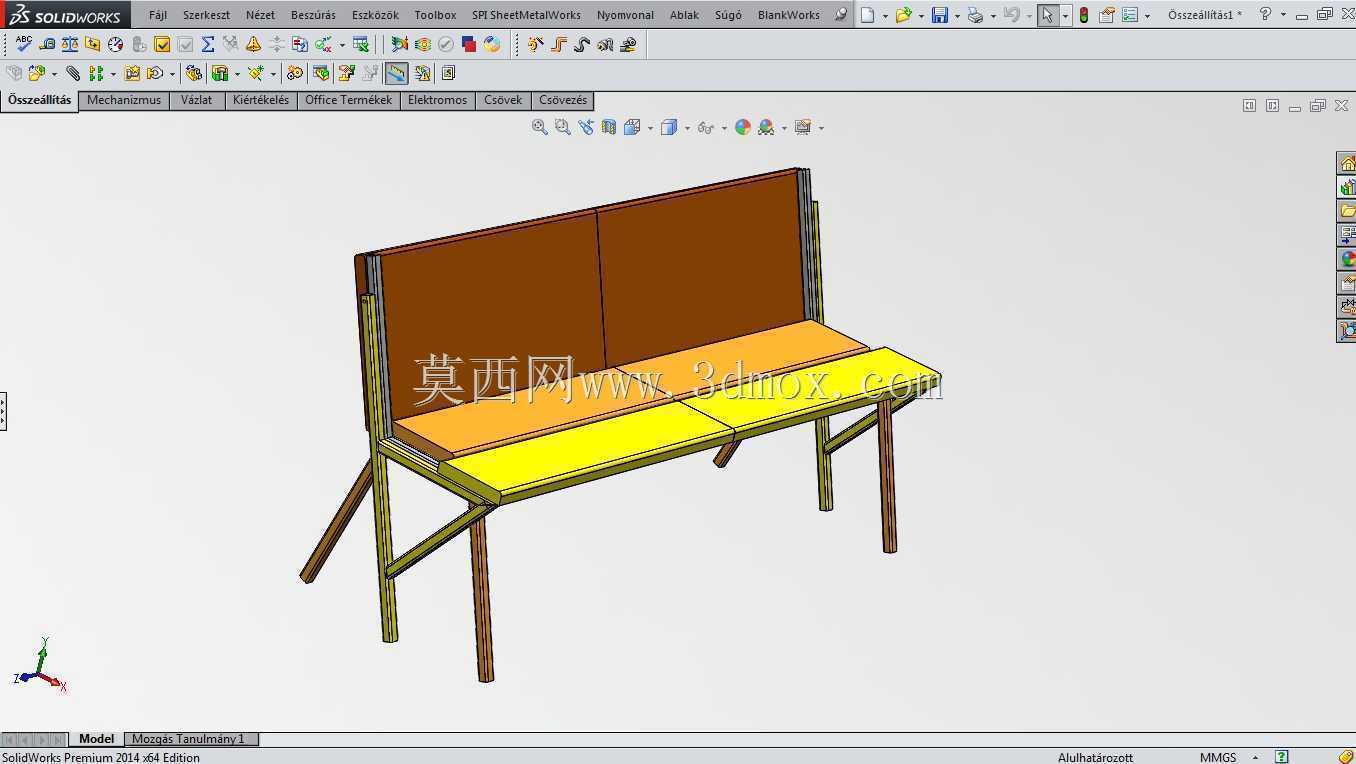This screenshot has width=1356, height=764.
Task: Click the status bar help question icon
Action: click(1282, 756)
